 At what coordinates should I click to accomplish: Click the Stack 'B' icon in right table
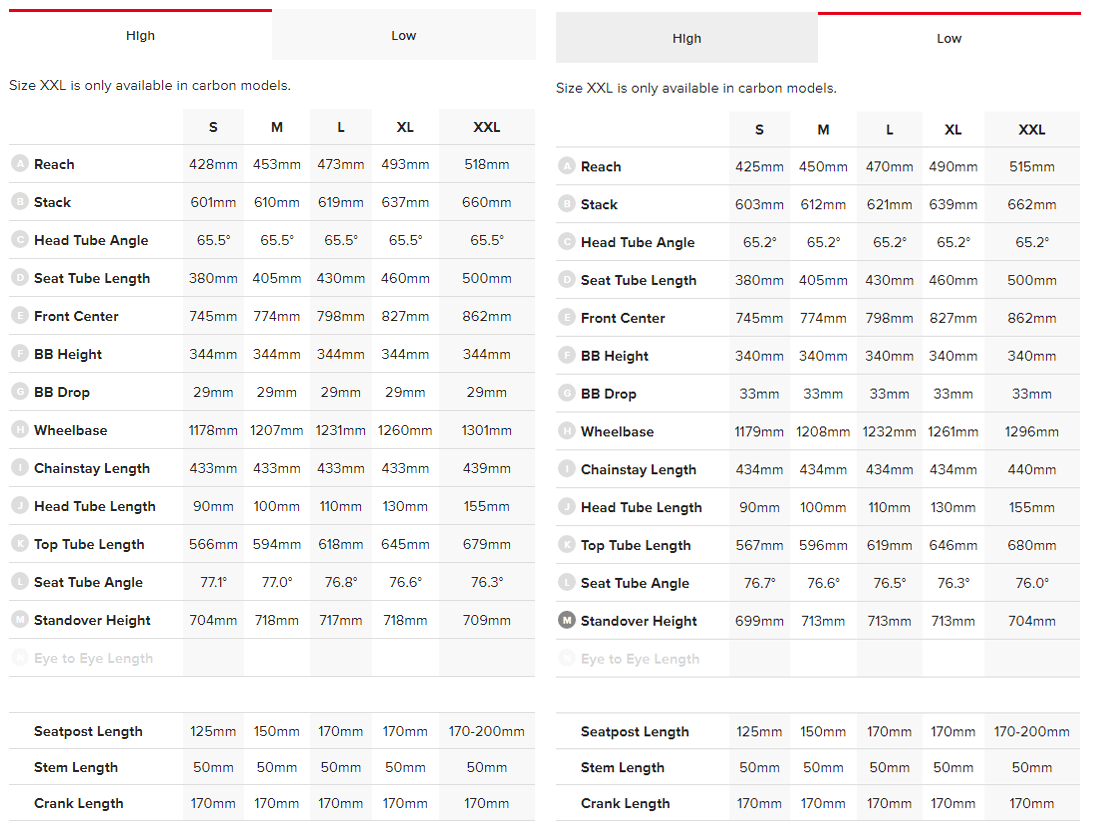(x=566, y=204)
